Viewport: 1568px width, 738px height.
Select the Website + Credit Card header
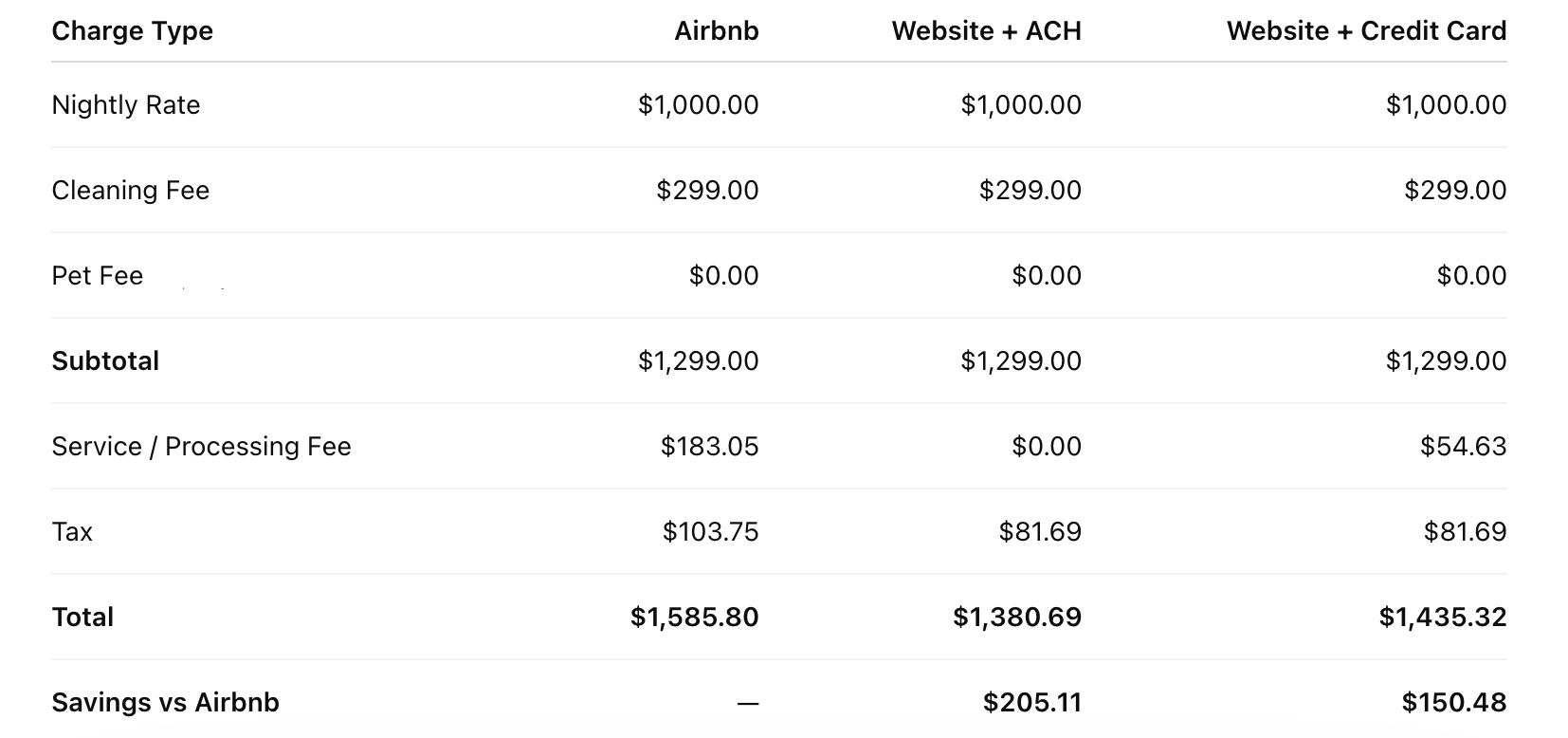pos(1366,31)
